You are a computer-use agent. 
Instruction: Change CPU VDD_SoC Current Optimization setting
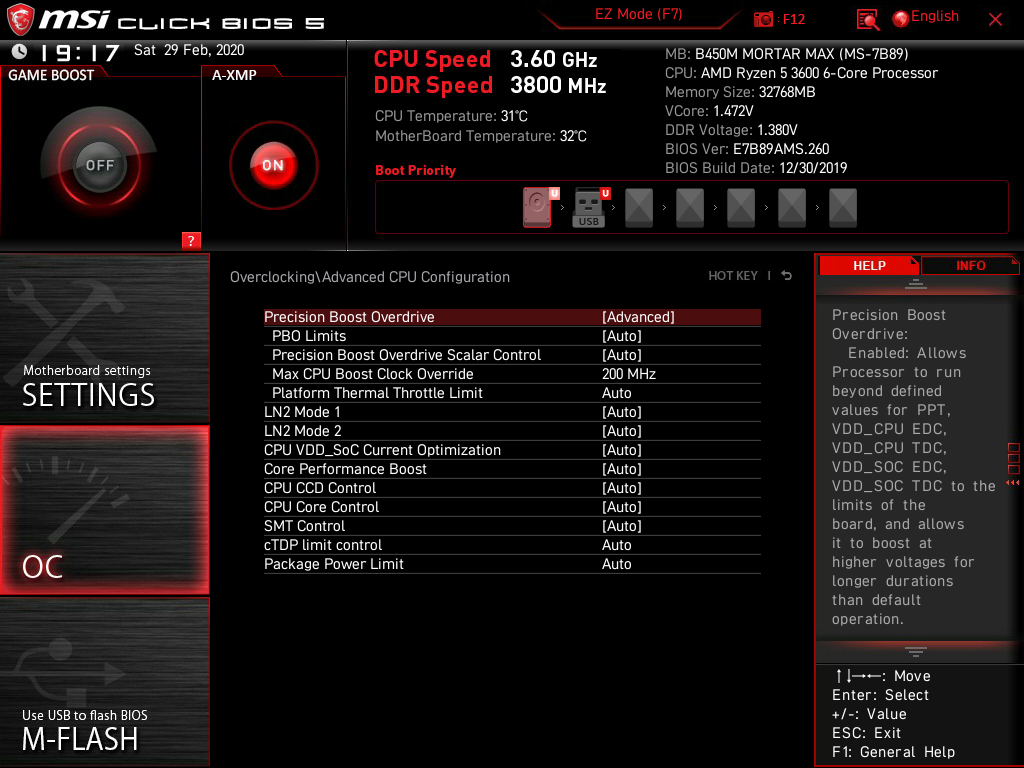512,449
